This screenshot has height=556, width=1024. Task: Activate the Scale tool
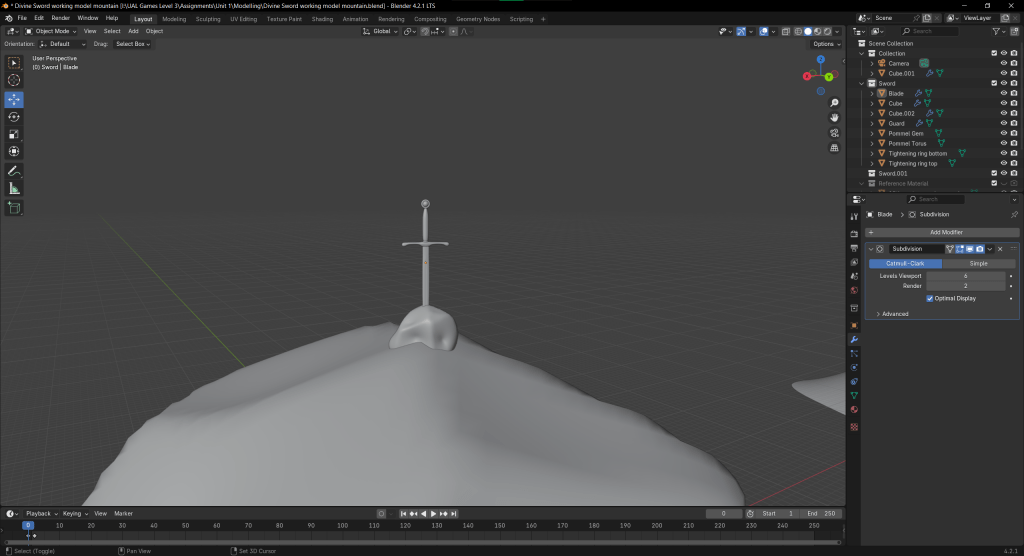[14, 134]
